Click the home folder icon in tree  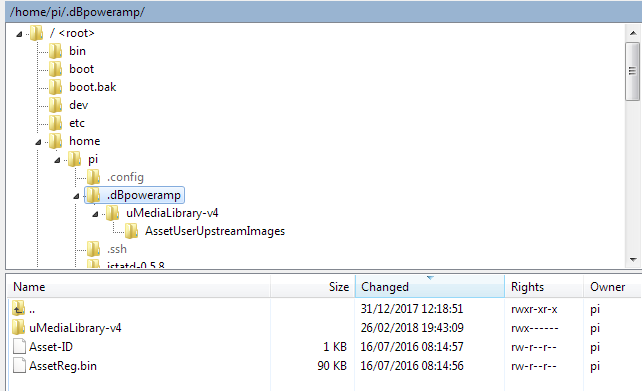pyautogui.click(x=55, y=141)
